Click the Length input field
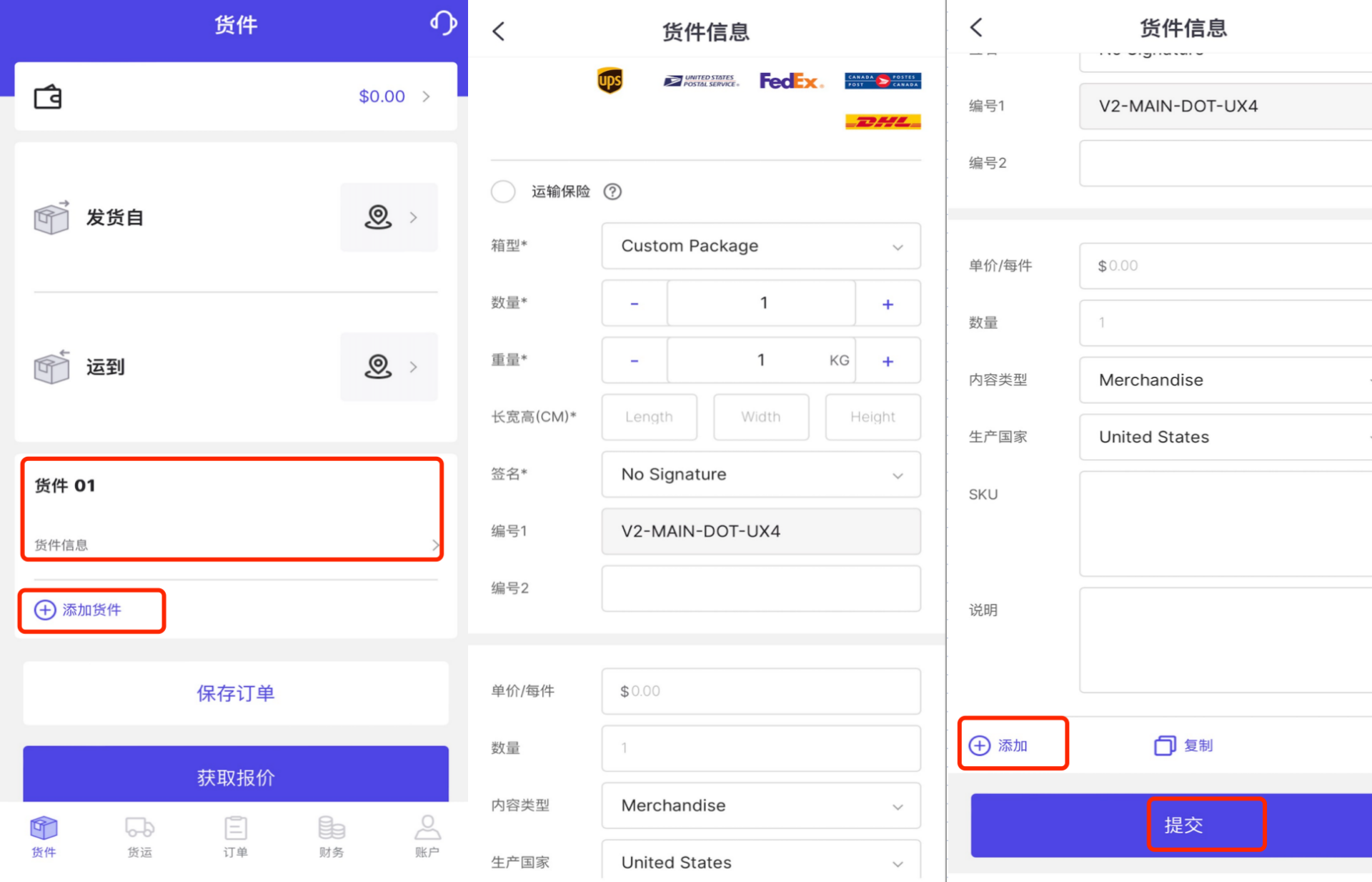The width and height of the screenshot is (1372, 882). click(649, 417)
